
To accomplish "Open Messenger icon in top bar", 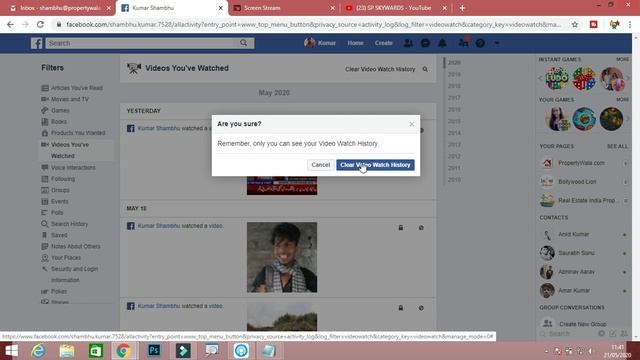I will (425, 43).
